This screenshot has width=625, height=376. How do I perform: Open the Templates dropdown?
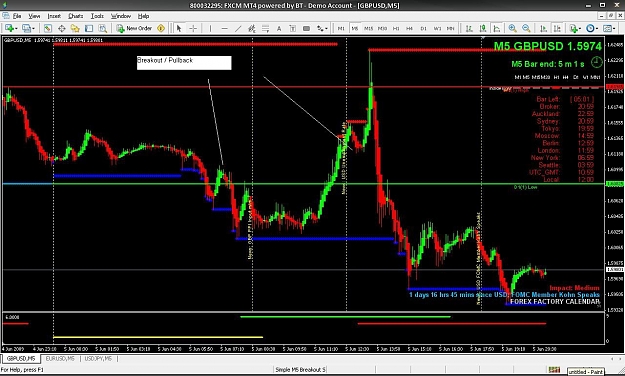[x=609, y=28]
